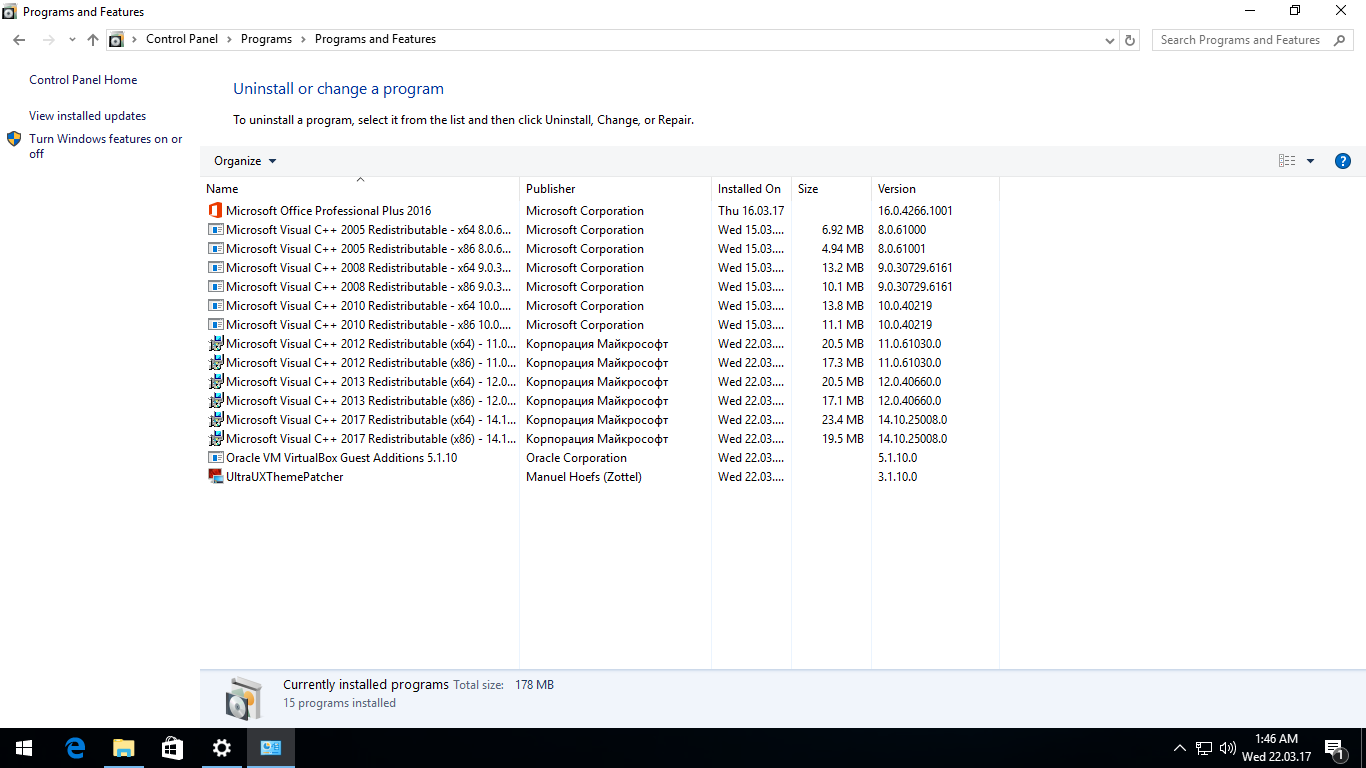Go back with the Back arrow
Screen dimensions: 1366x768
point(19,40)
